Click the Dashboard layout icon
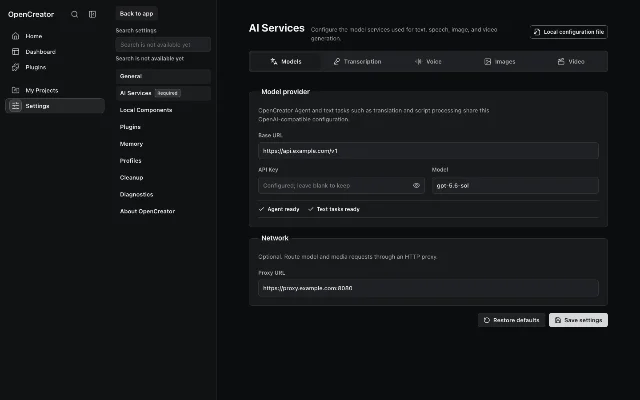This screenshot has width=640, height=400. tap(16, 51)
